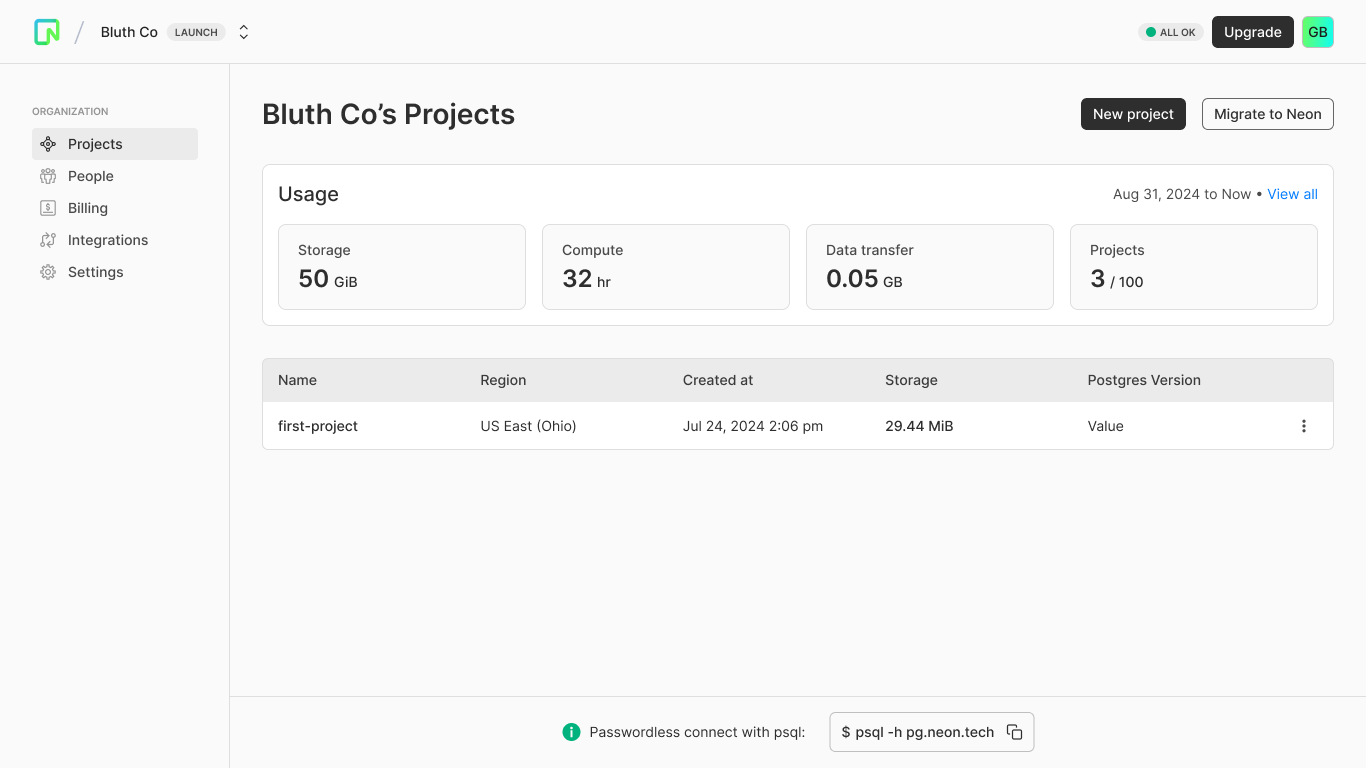Image resolution: width=1366 pixels, height=768 pixels.
Task: Open the GB user avatar menu
Action: tap(1317, 32)
